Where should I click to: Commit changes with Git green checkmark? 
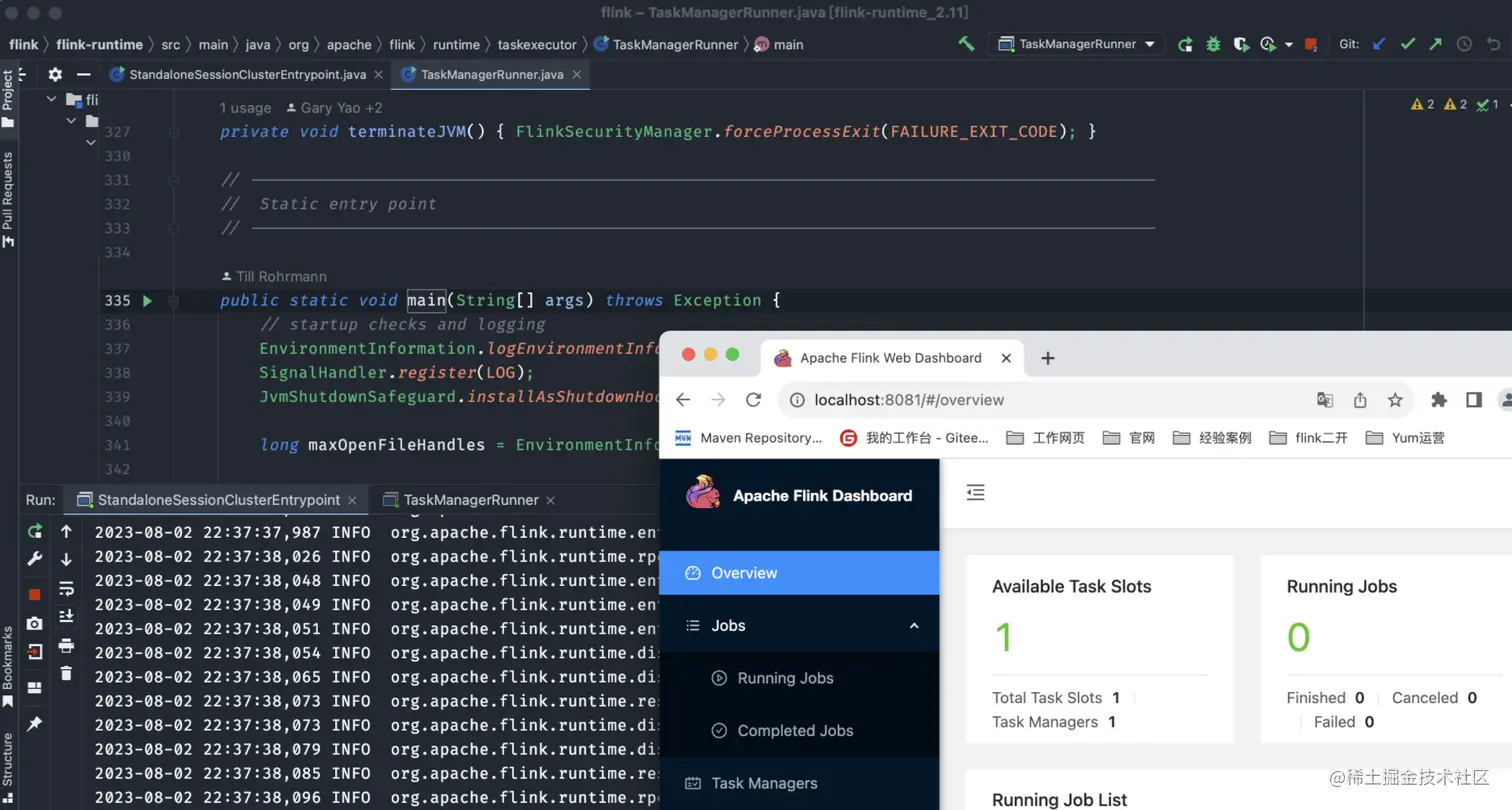(x=1407, y=44)
